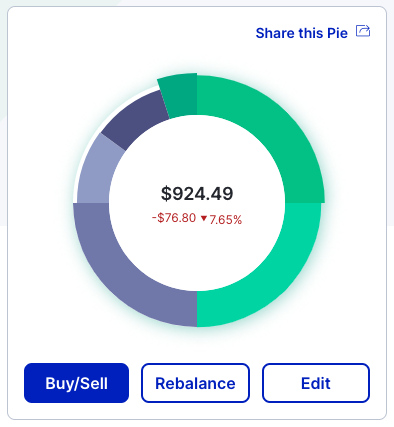Screen dimensions: 394x427
Task: Click the share arrow icon beside Share this Pie
Action: pyautogui.click(x=363, y=31)
